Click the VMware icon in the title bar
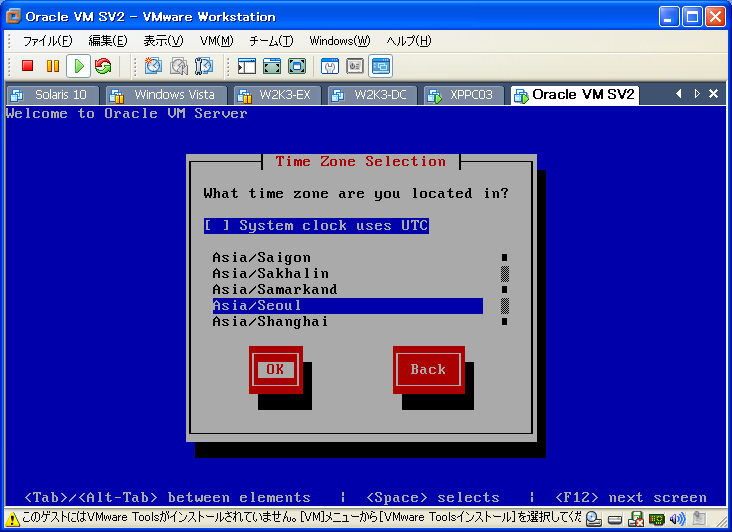The width and height of the screenshot is (732, 532). [x=14, y=16]
